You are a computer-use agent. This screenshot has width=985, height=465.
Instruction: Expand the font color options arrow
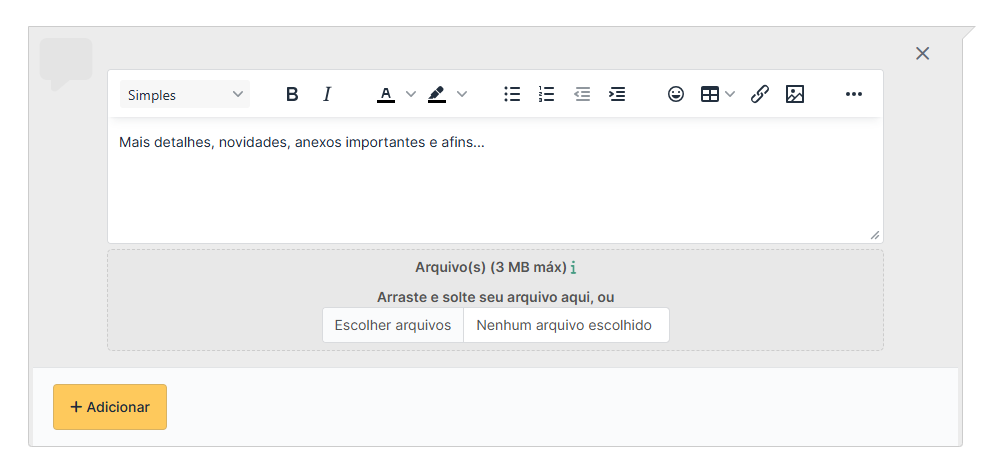pyautogui.click(x=411, y=94)
